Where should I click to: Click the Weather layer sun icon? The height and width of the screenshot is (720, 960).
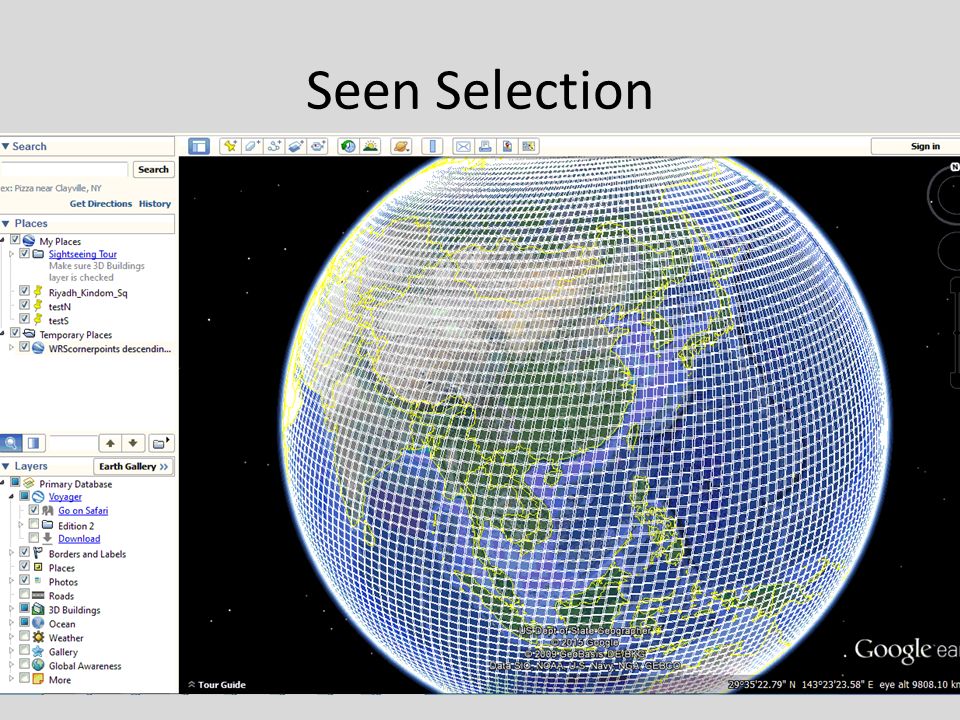(38, 637)
